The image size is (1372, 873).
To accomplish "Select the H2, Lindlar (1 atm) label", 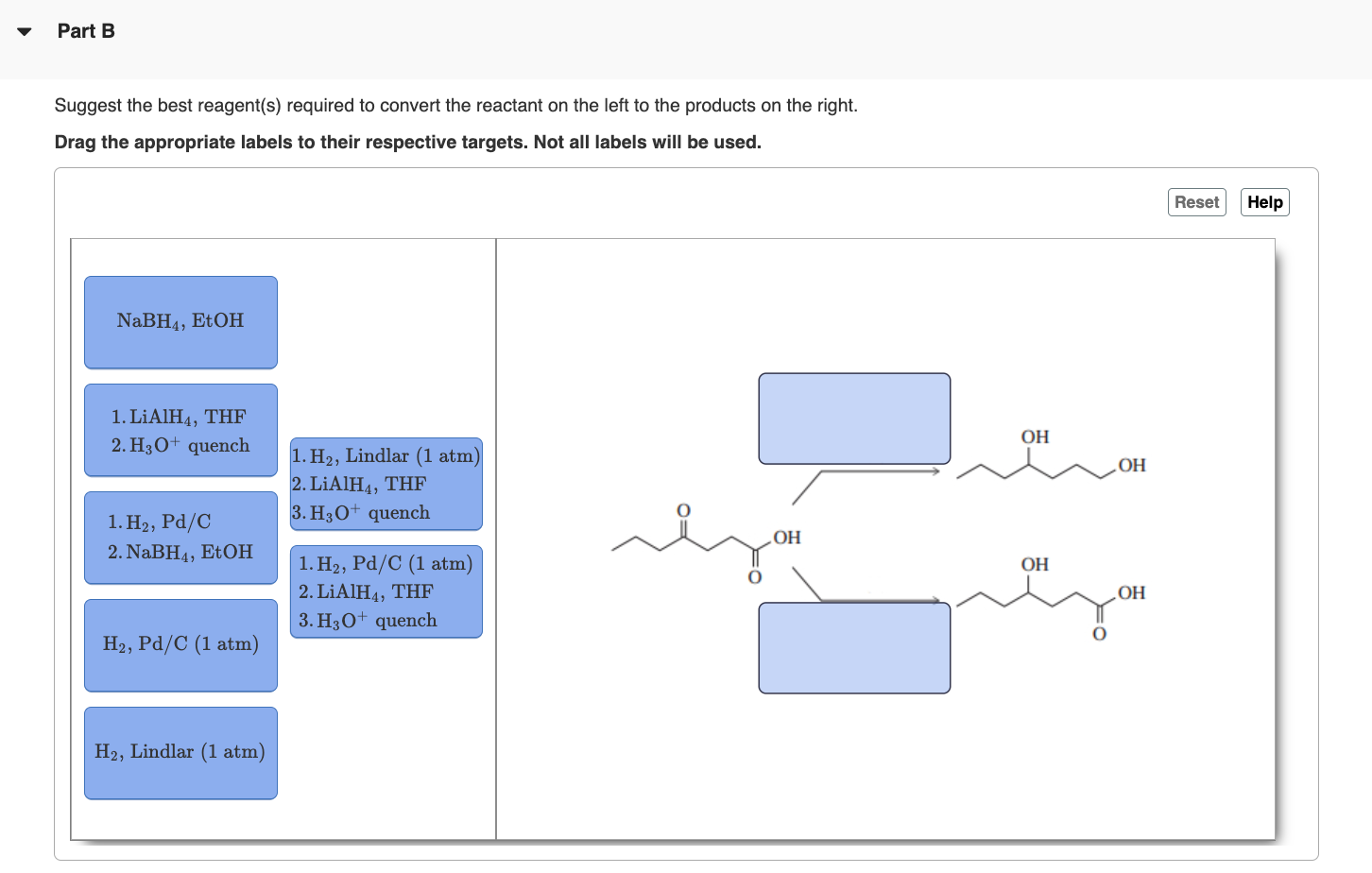I will [x=180, y=752].
